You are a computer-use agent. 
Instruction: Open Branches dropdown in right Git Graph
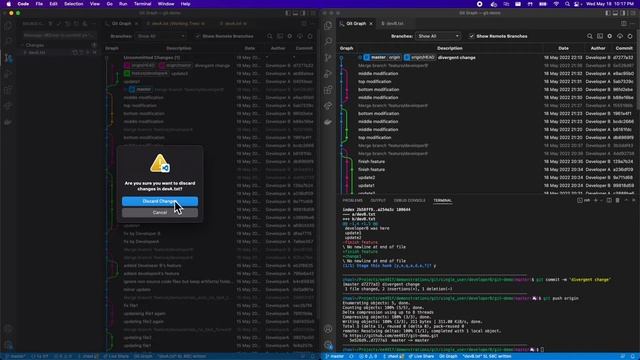click(x=438, y=36)
